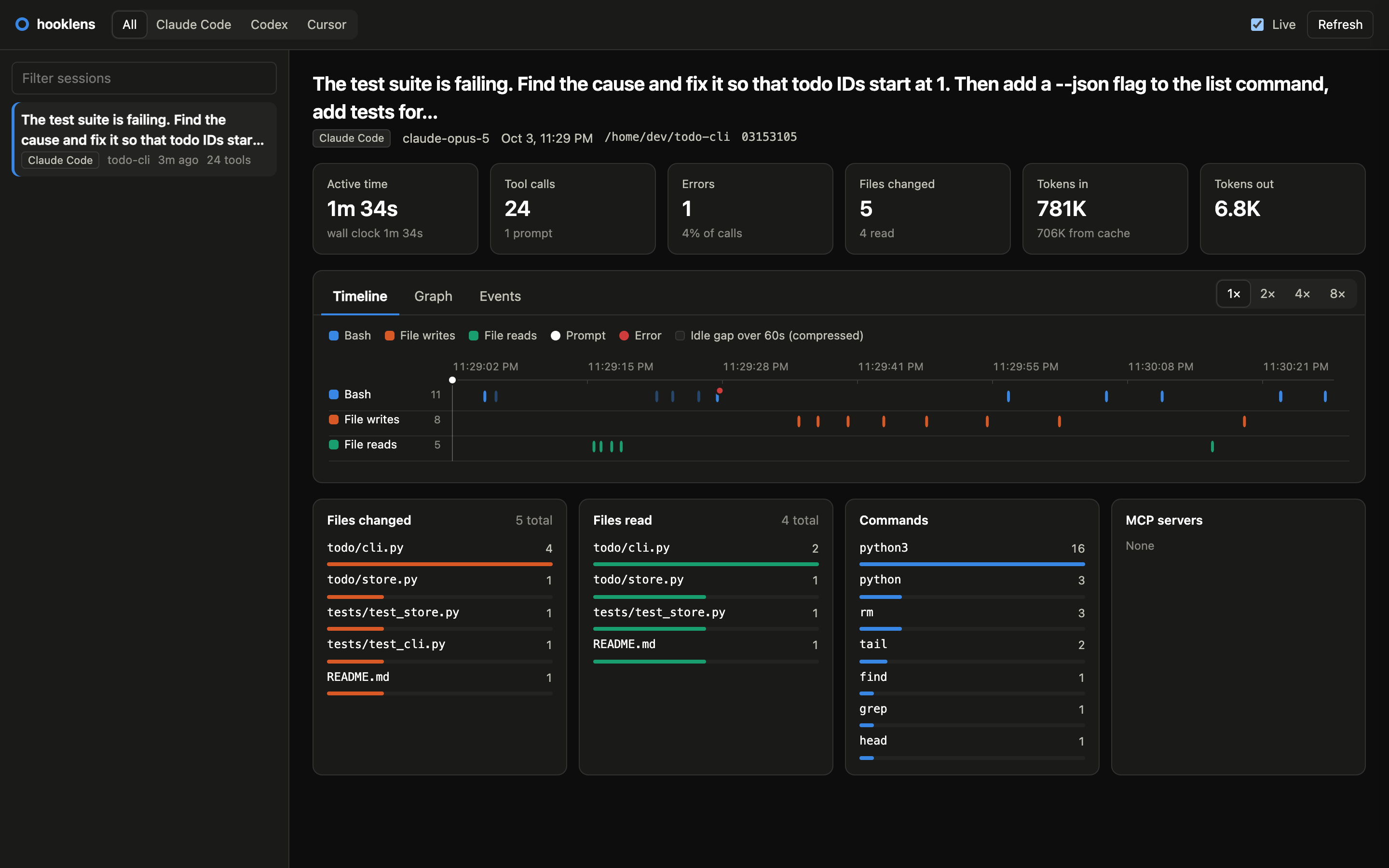The width and height of the screenshot is (1389, 868).
Task: Toggle the idle gap compressed legend box
Action: [680, 336]
